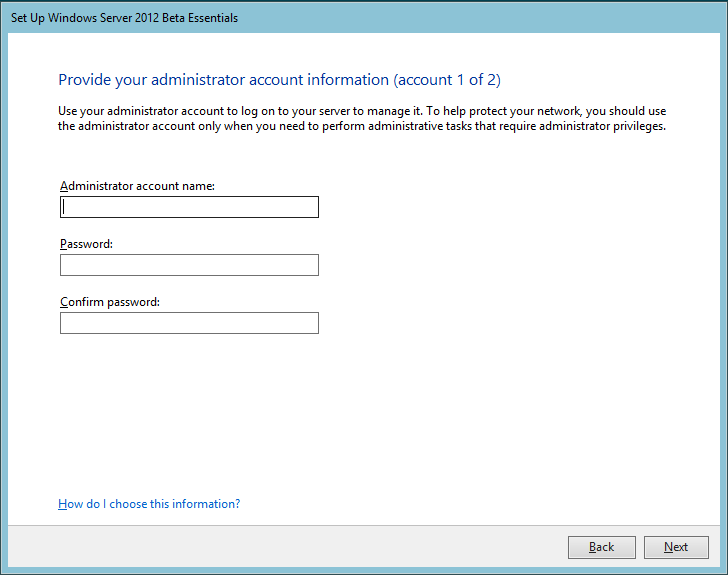
Task: Go back with the Back button
Action: 602,547
